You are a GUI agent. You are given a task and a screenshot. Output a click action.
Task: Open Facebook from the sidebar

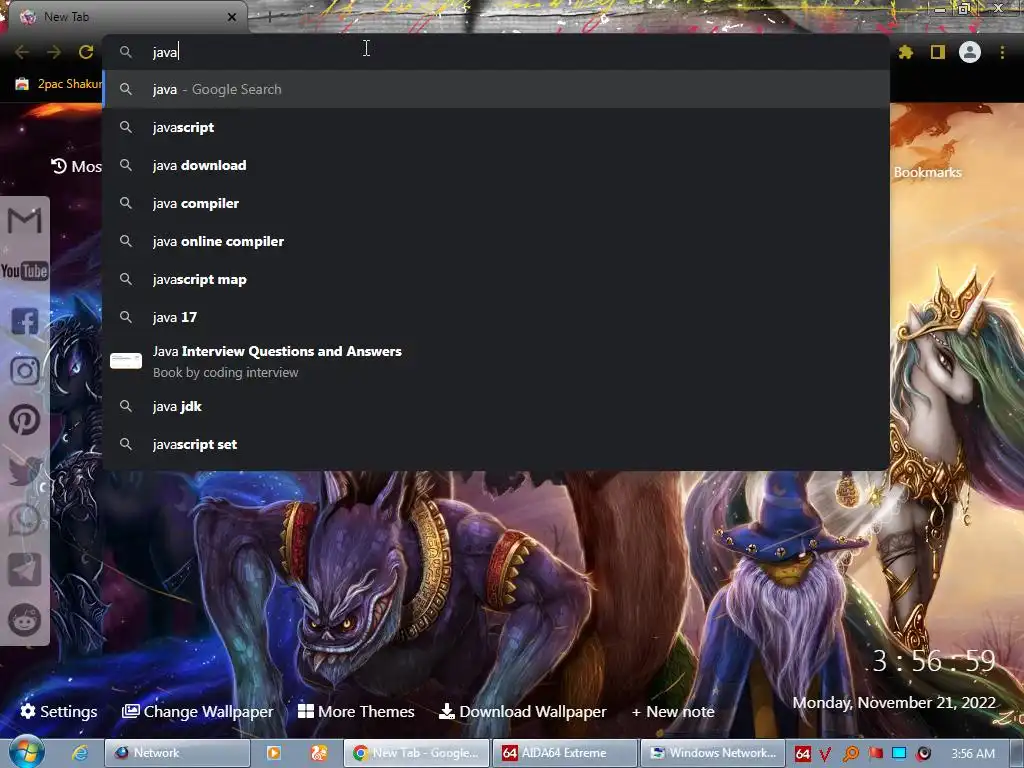coord(25,321)
